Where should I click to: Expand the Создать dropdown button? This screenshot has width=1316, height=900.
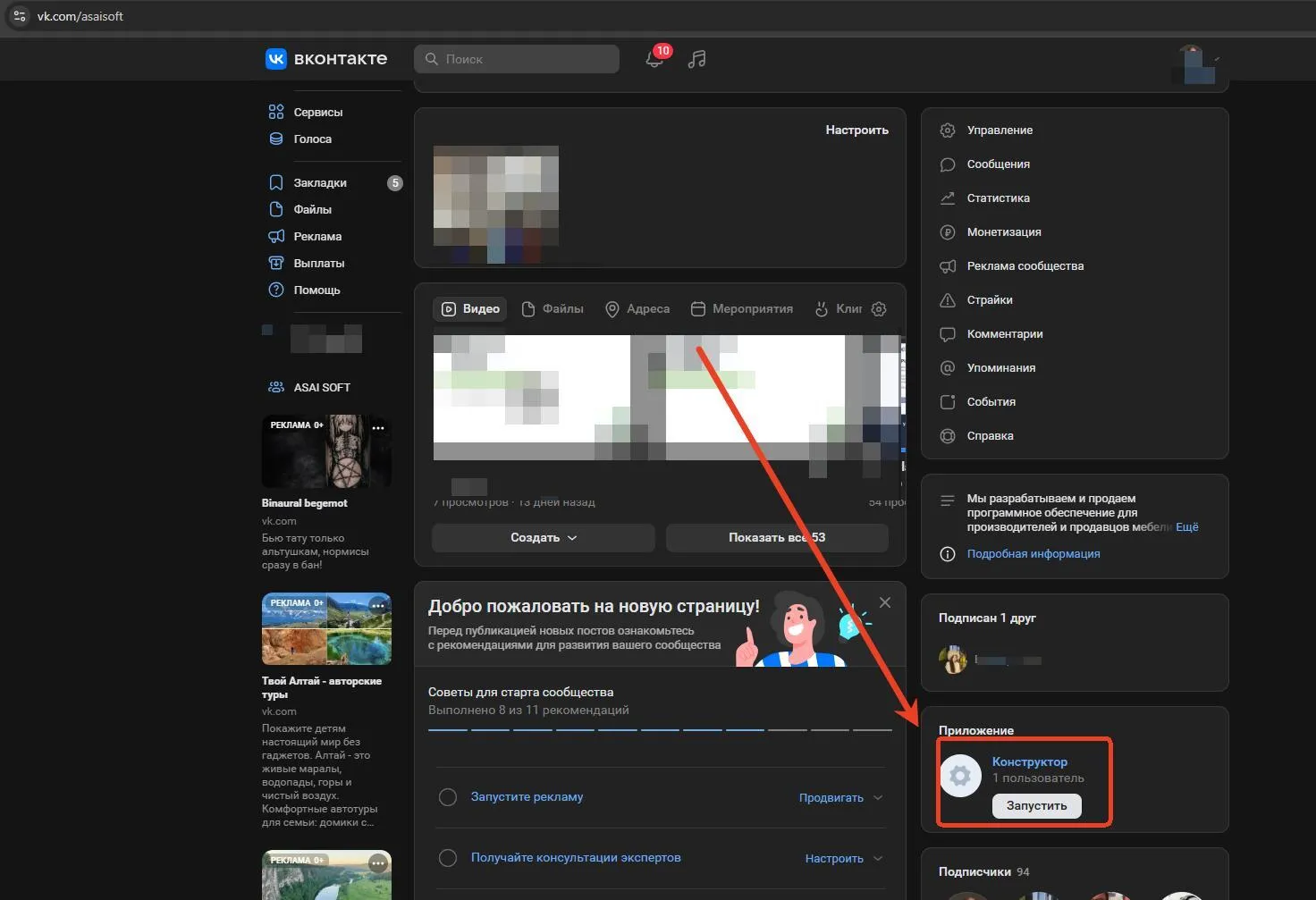click(544, 538)
